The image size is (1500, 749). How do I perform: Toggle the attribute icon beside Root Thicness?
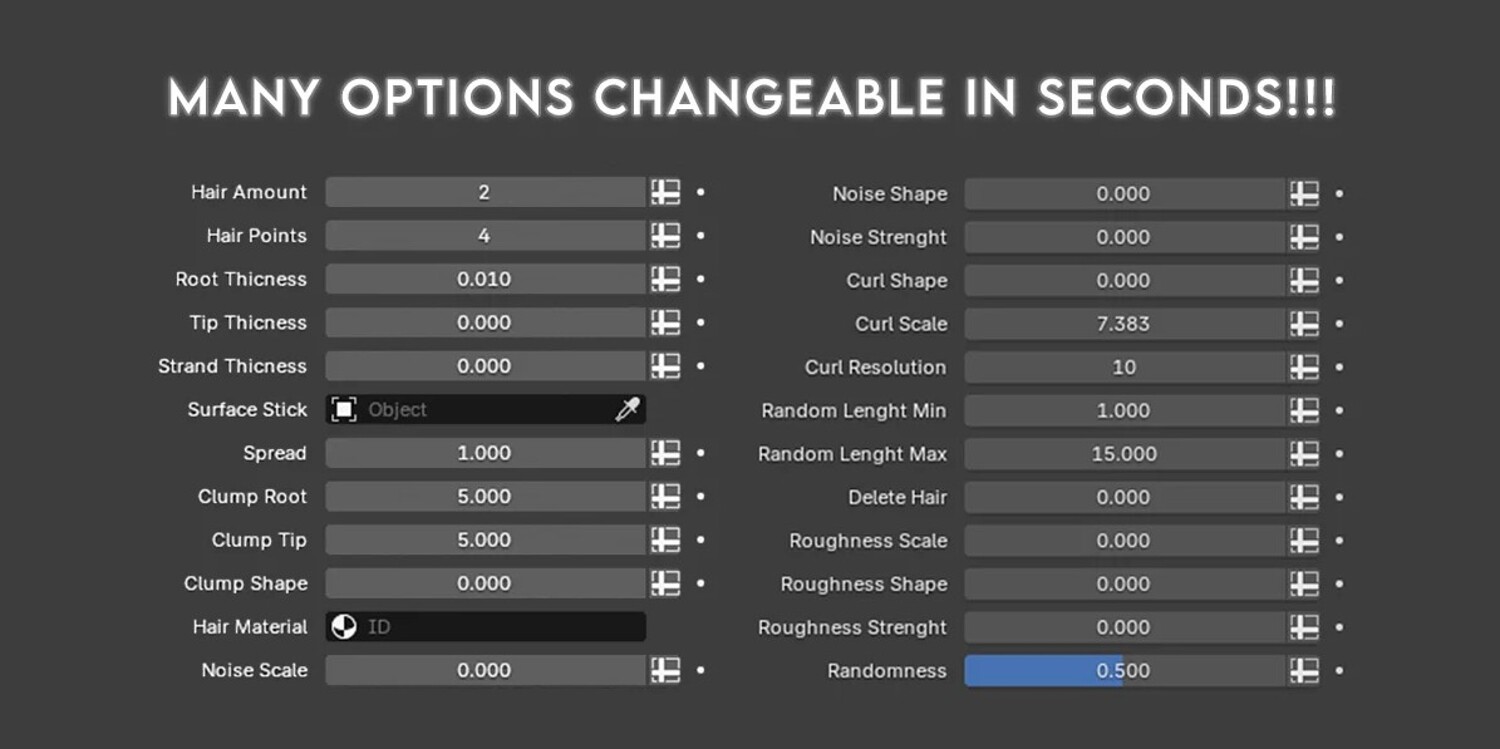(665, 279)
